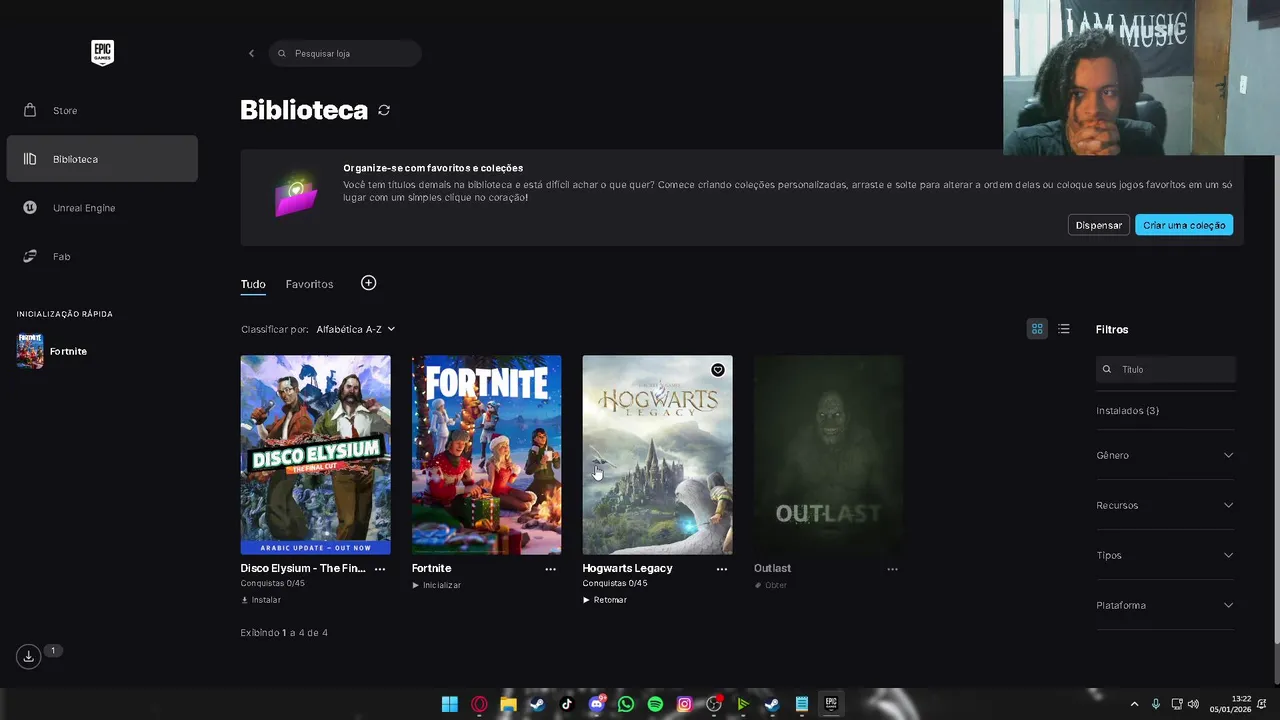Go back with the arrow near search

[x=251, y=53]
